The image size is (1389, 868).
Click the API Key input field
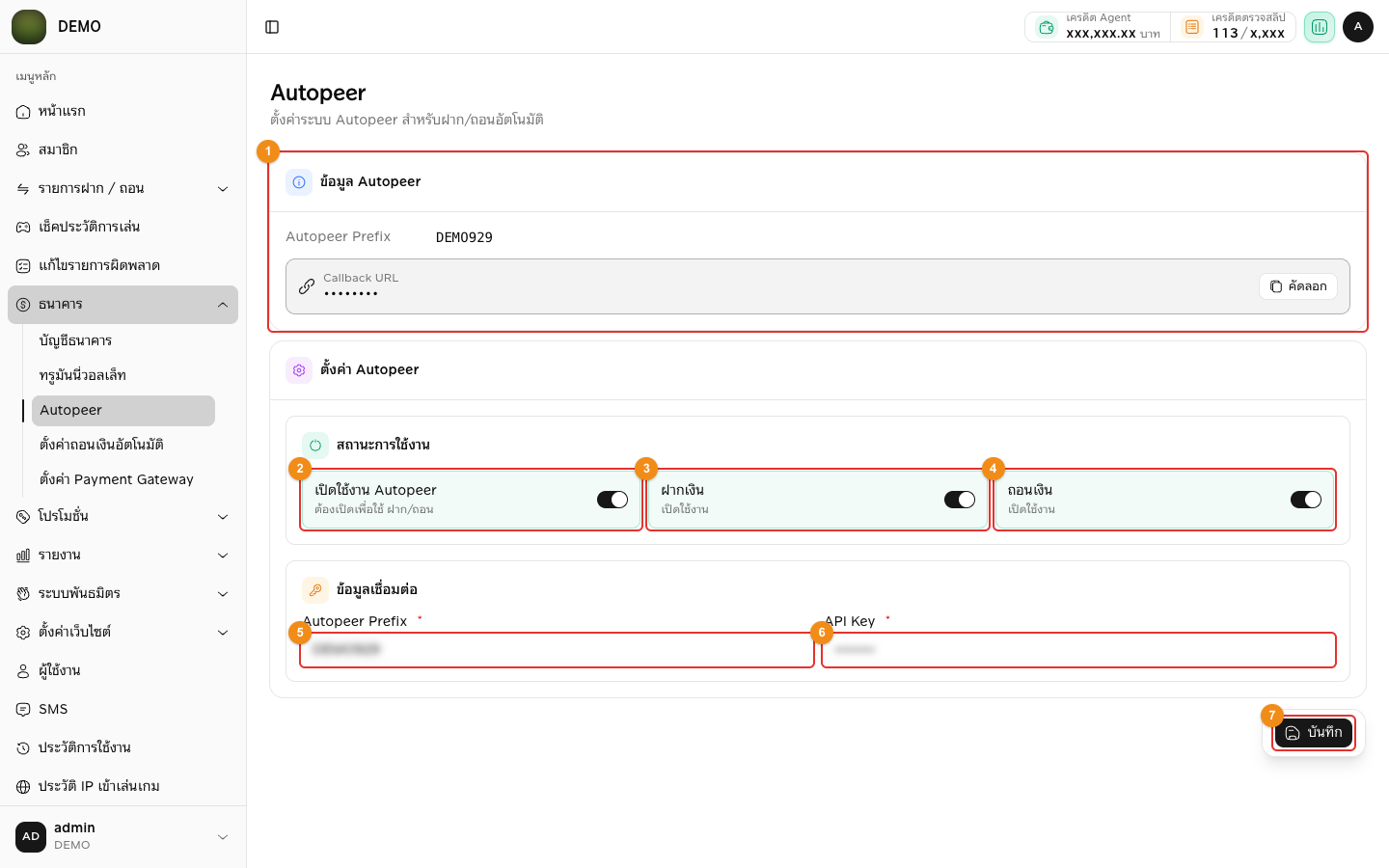coord(1078,650)
